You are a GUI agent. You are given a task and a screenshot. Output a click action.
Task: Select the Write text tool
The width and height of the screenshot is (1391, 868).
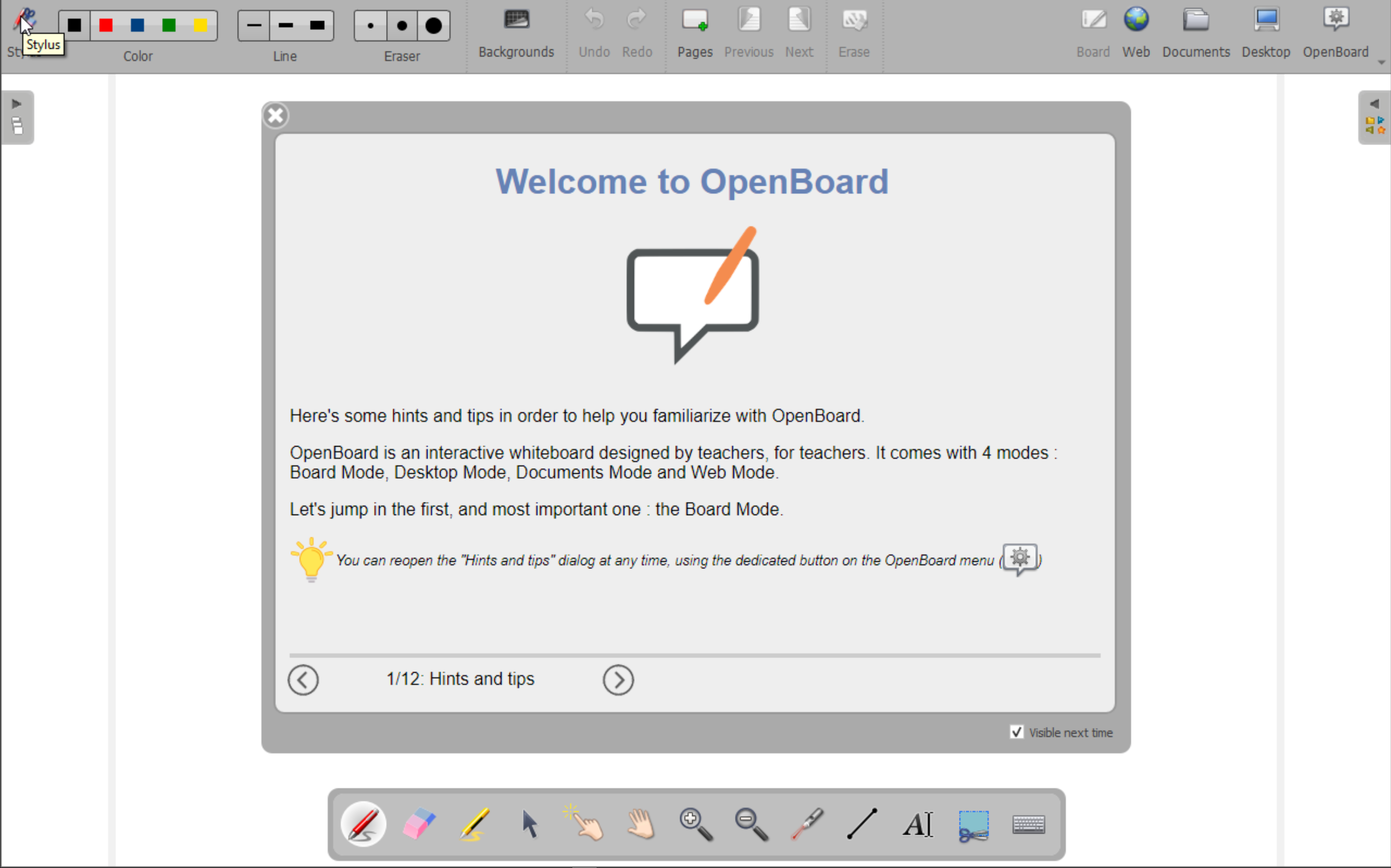(x=918, y=824)
